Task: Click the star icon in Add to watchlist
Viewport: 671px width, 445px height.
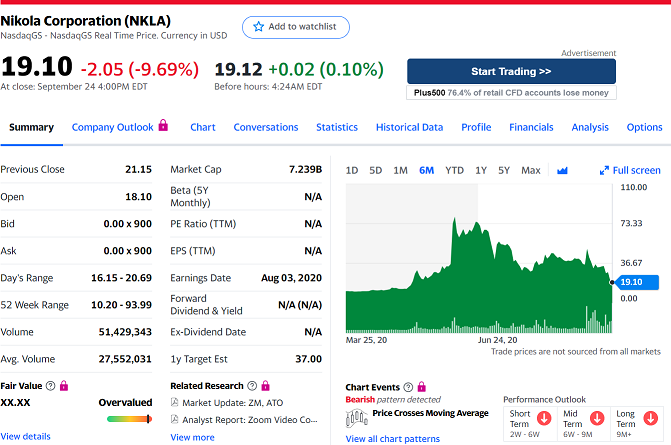Action: tap(258, 27)
